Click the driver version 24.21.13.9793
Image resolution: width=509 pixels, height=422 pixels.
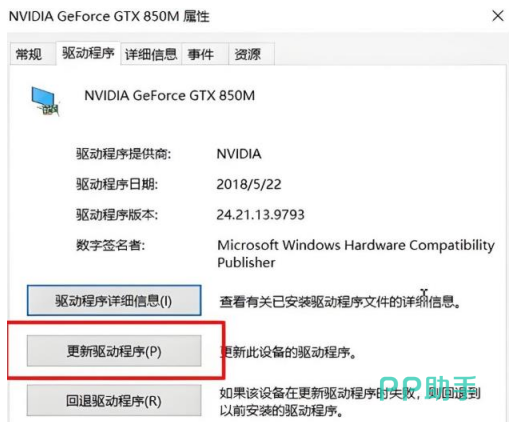[x=261, y=215]
